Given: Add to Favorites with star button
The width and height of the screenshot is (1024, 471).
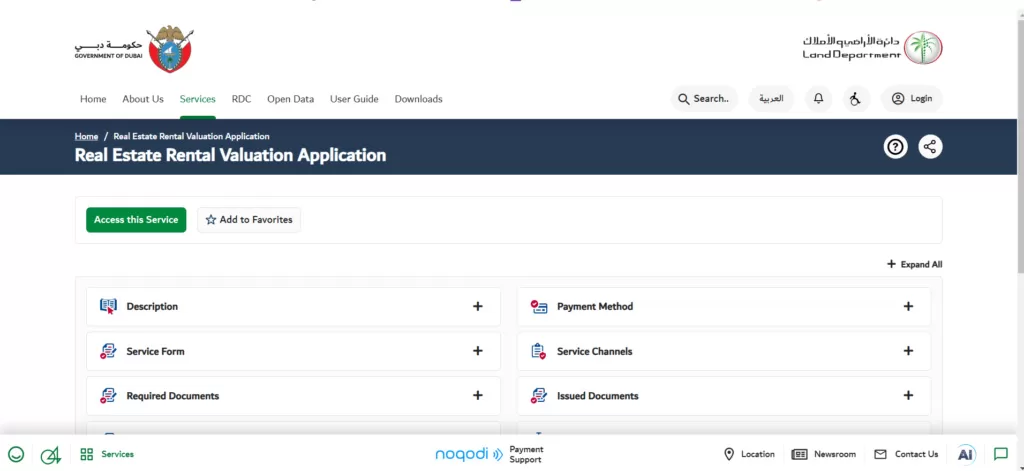Looking at the screenshot, I should coord(249,220).
